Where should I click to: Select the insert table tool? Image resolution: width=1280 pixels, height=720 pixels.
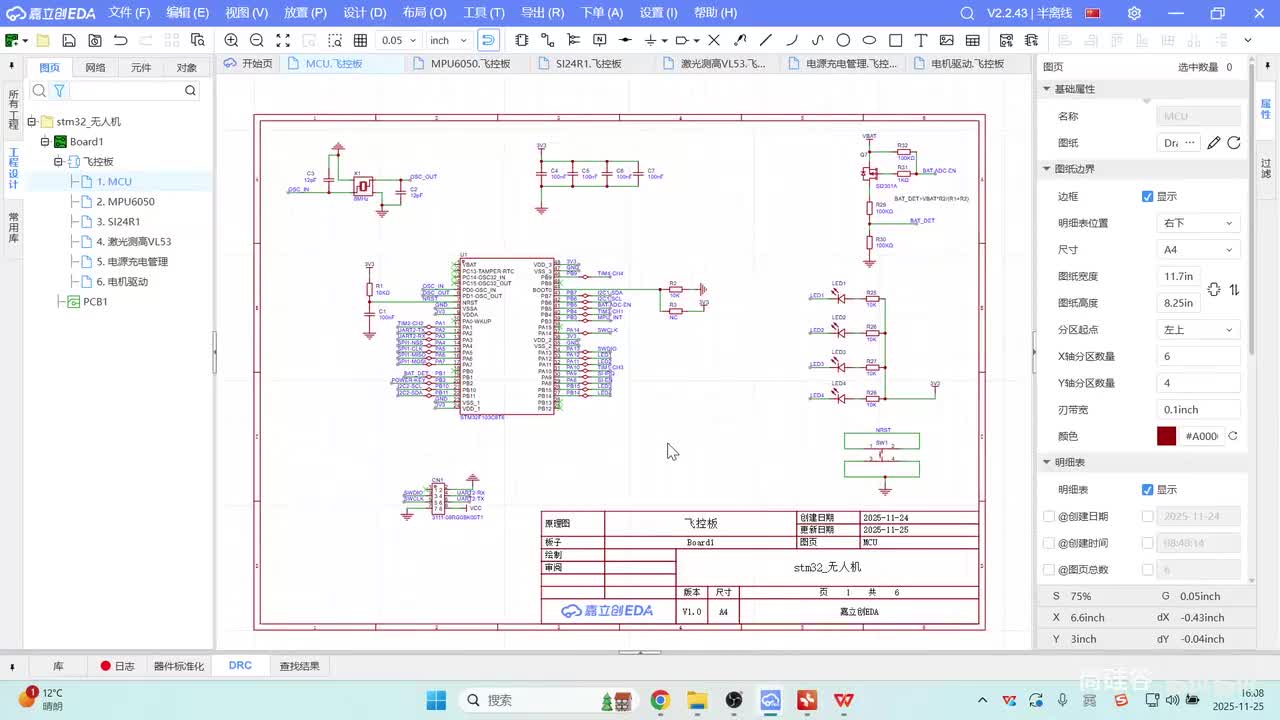click(973, 41)
